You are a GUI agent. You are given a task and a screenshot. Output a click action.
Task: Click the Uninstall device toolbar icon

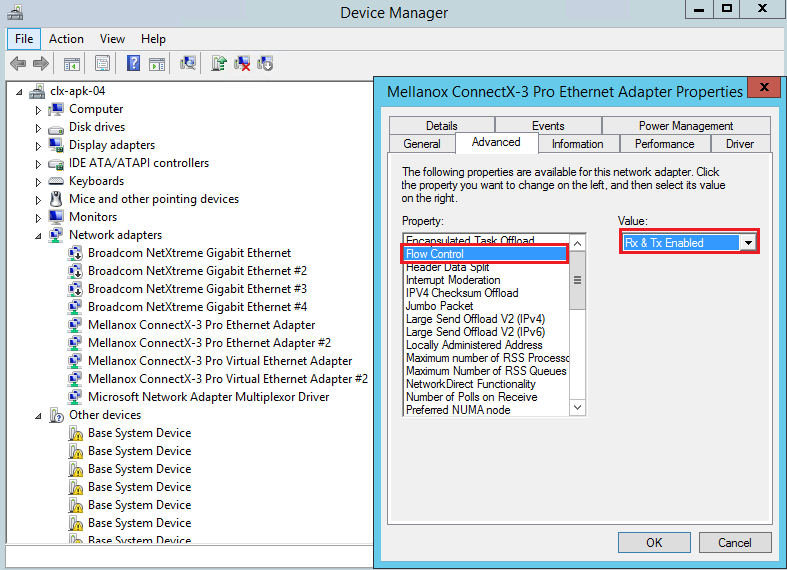[x=242, y=64]
